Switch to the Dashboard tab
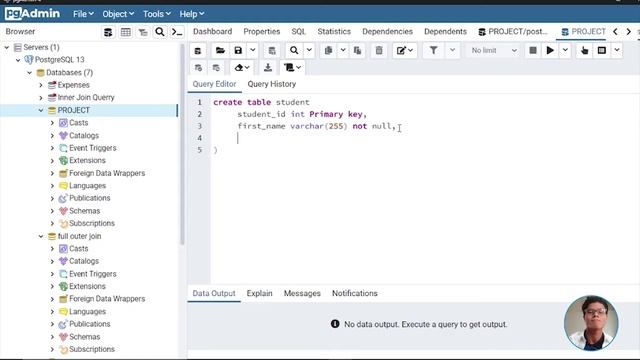640x360 pixels. (x=213, y=31)
